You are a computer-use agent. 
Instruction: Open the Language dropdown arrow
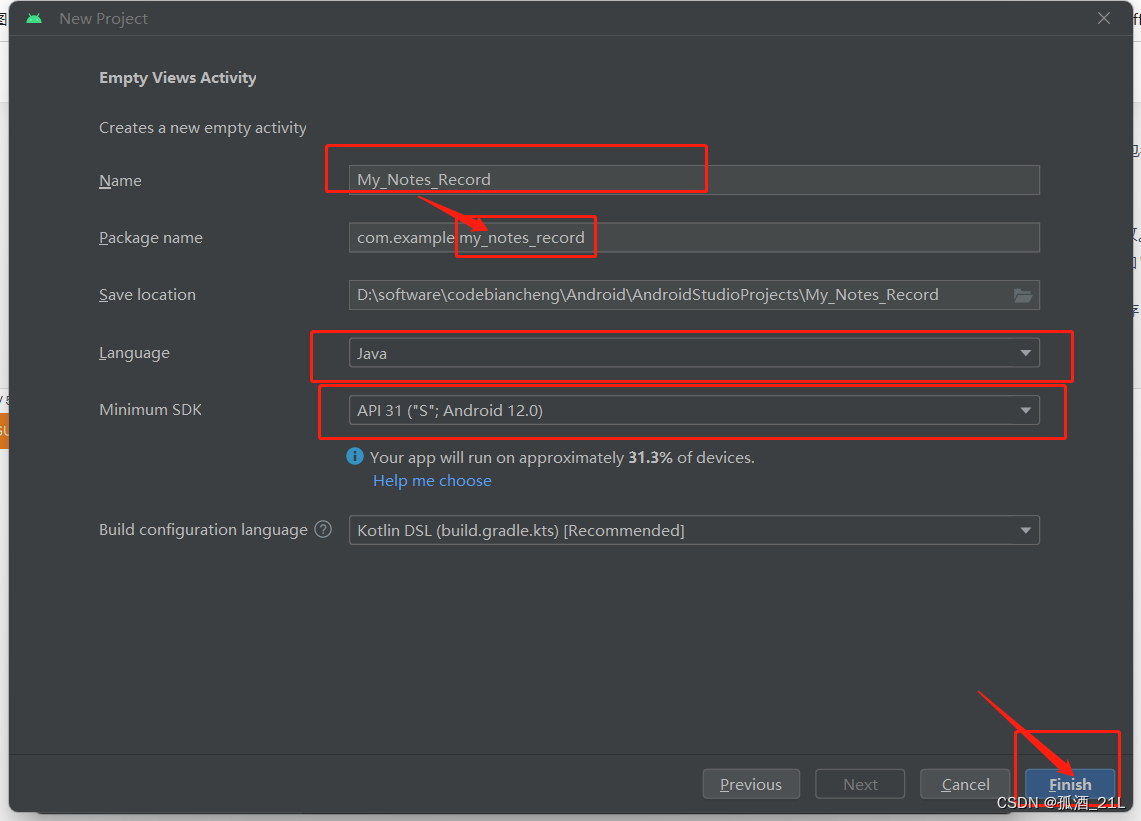pos(1025,353)
